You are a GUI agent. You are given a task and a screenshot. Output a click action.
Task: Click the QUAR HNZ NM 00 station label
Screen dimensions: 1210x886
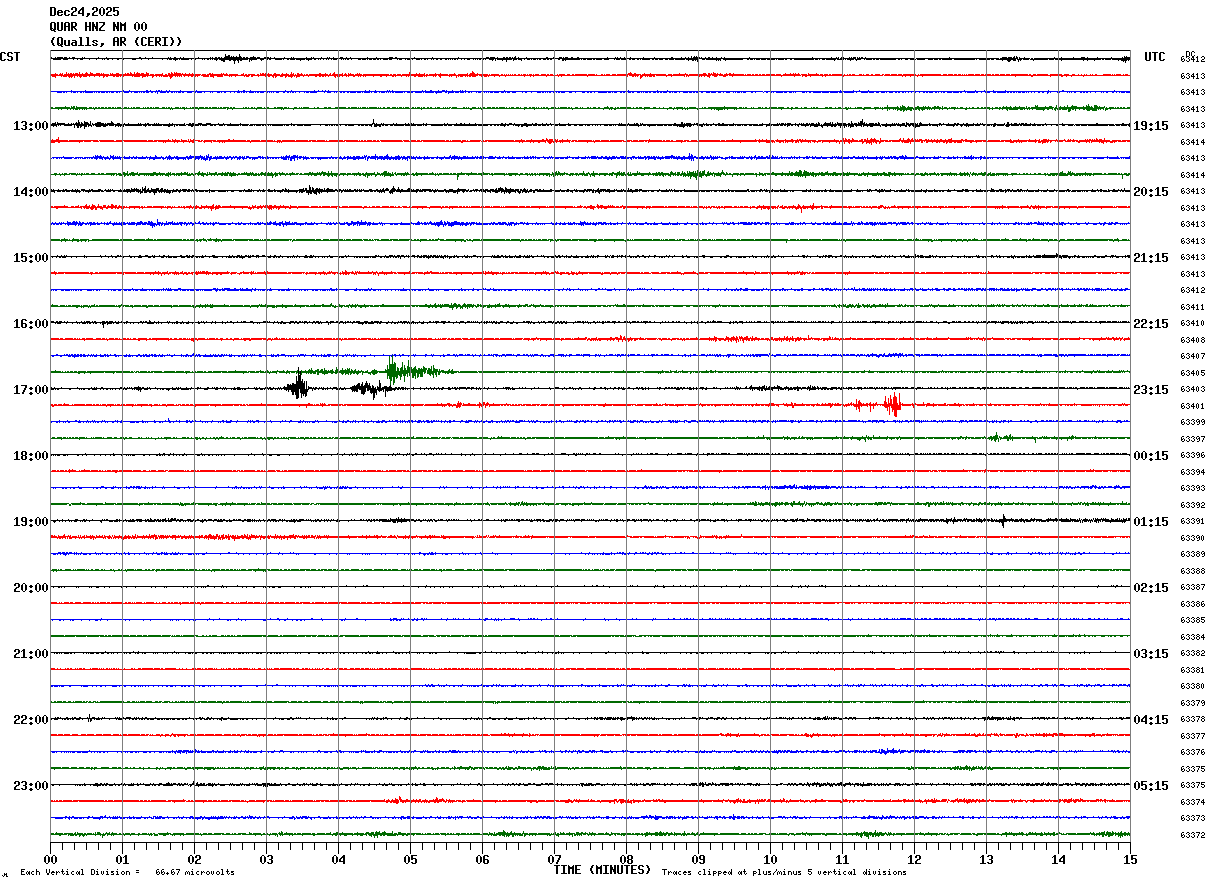(98, 27)
